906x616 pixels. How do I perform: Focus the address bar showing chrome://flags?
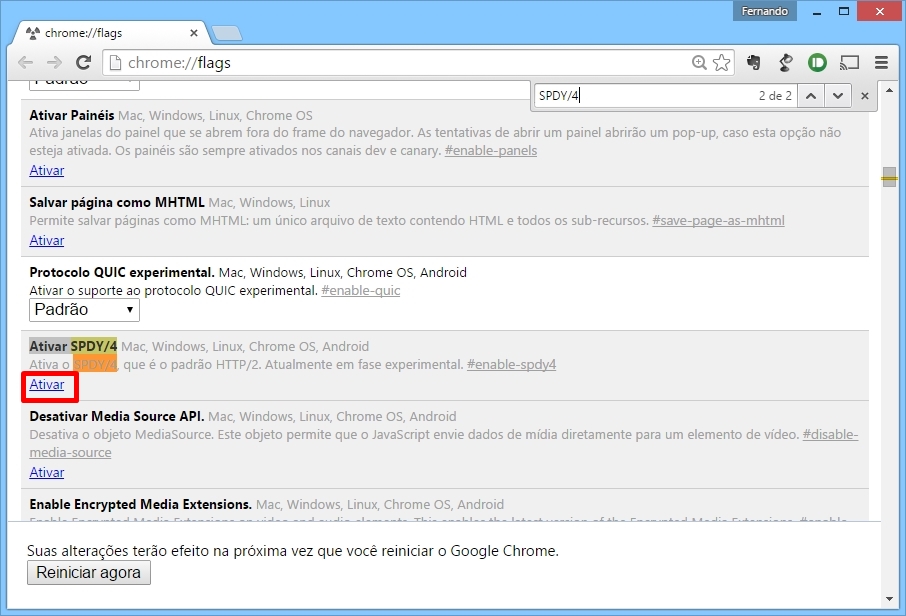(x=399, y=62)
